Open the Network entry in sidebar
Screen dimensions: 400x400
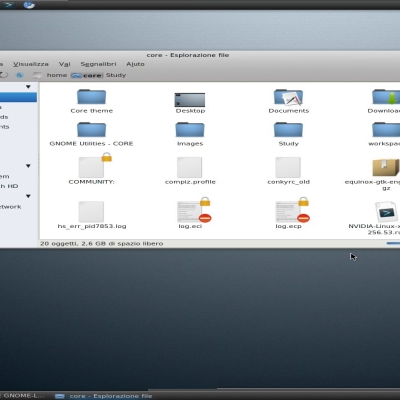point(11,207)
